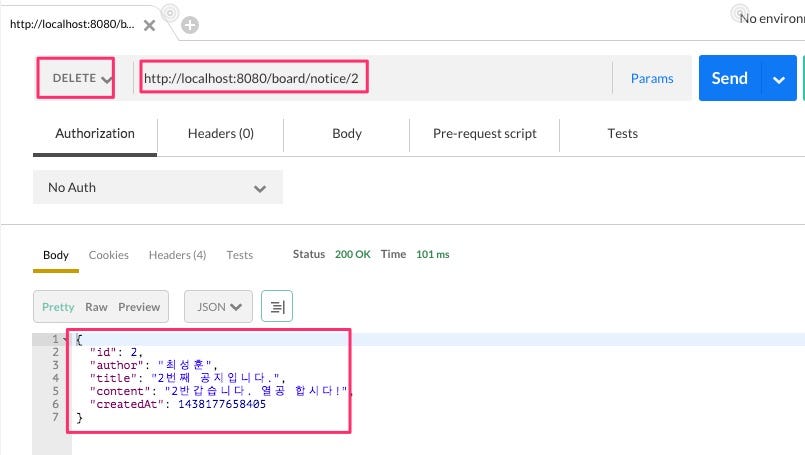Click the "101 ms" time value

(x=433, y=254)
